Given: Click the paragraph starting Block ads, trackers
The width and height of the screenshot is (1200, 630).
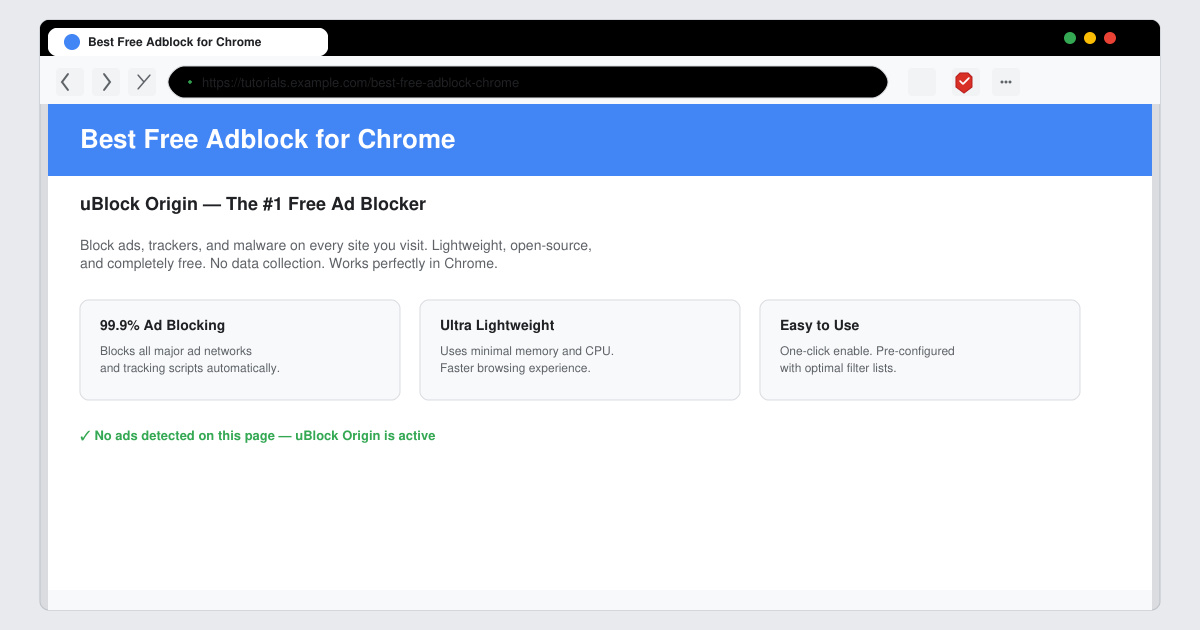Looking at the screenshot, I should pyautogui.click(x=336, y=254).
